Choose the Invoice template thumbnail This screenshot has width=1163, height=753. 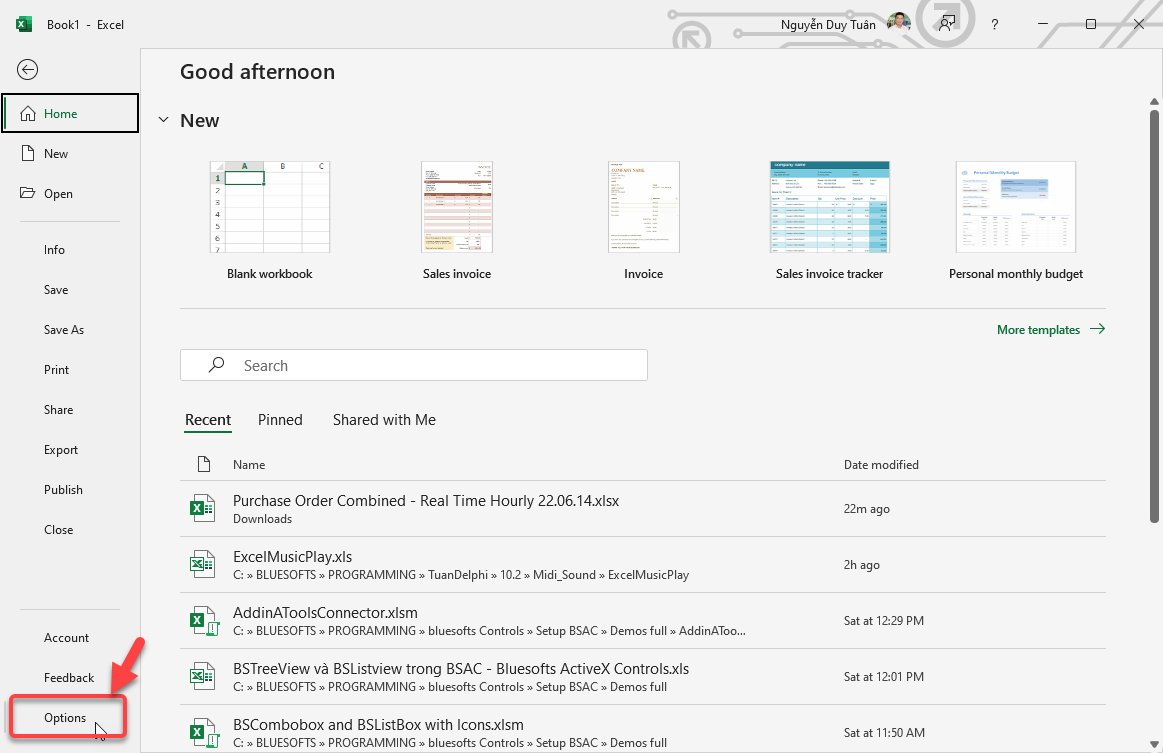click(x=644, y=207)
